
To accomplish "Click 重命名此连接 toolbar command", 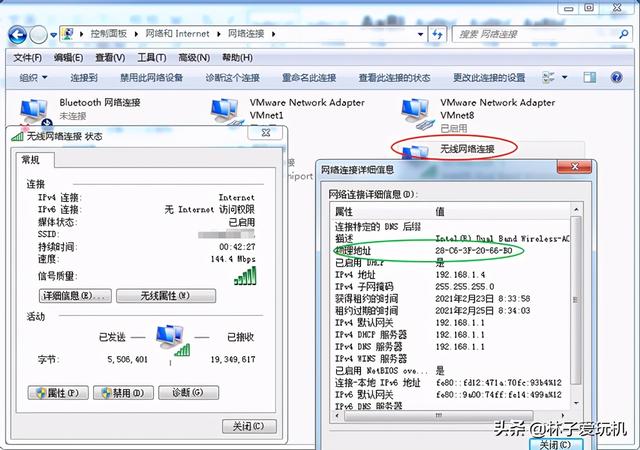I will click(x=309, y=78).
